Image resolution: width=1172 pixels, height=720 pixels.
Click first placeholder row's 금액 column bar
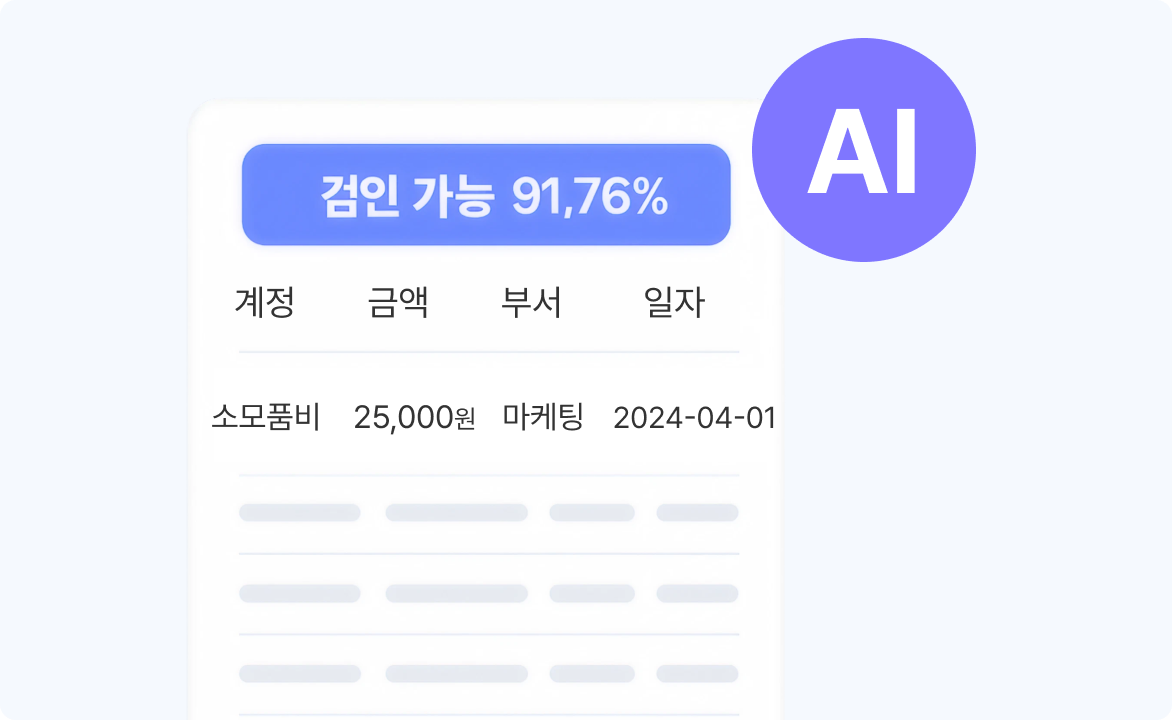[456, 513]
